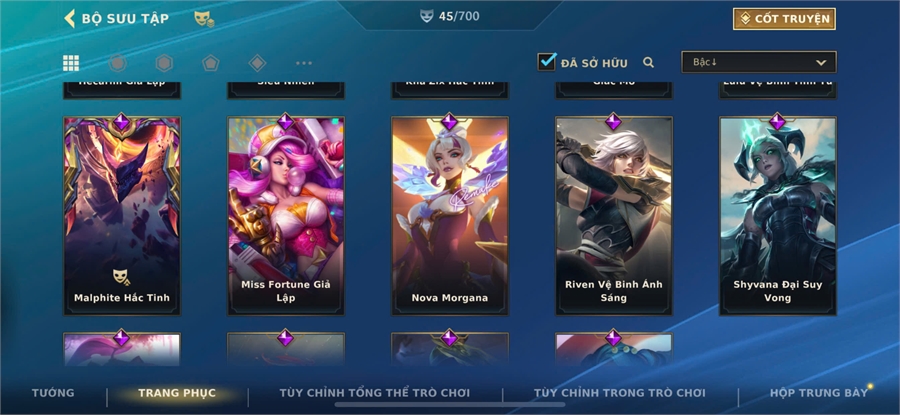Click the 45/700 skin count indicator

(x=450, y=16)
